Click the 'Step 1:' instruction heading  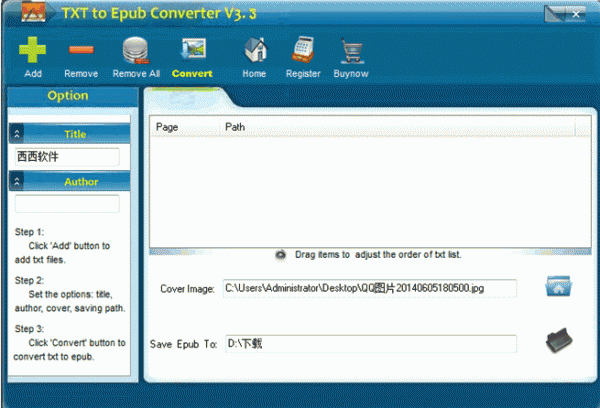pos(29,232)
